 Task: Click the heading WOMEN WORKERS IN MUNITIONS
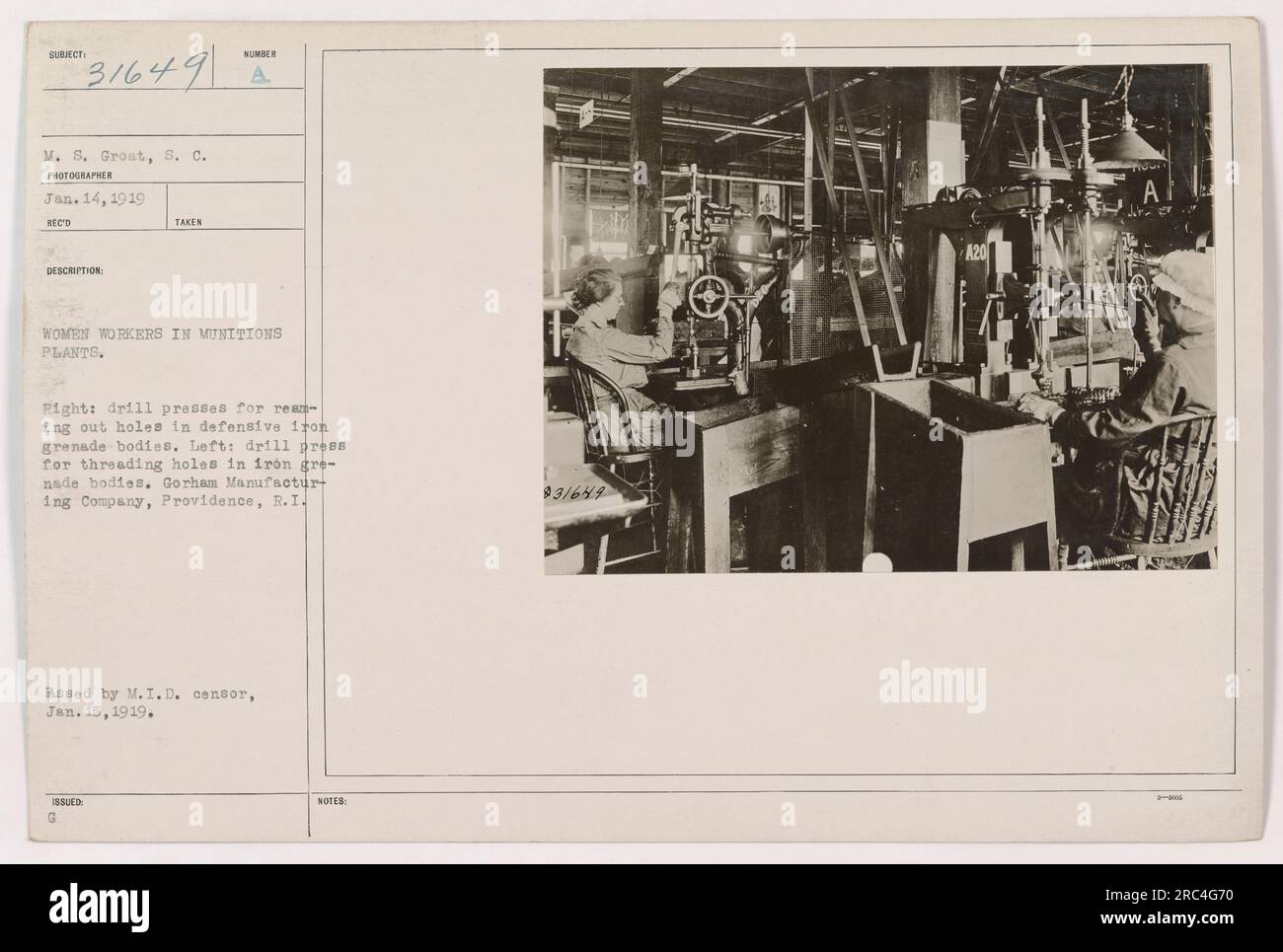click(163, 334)
